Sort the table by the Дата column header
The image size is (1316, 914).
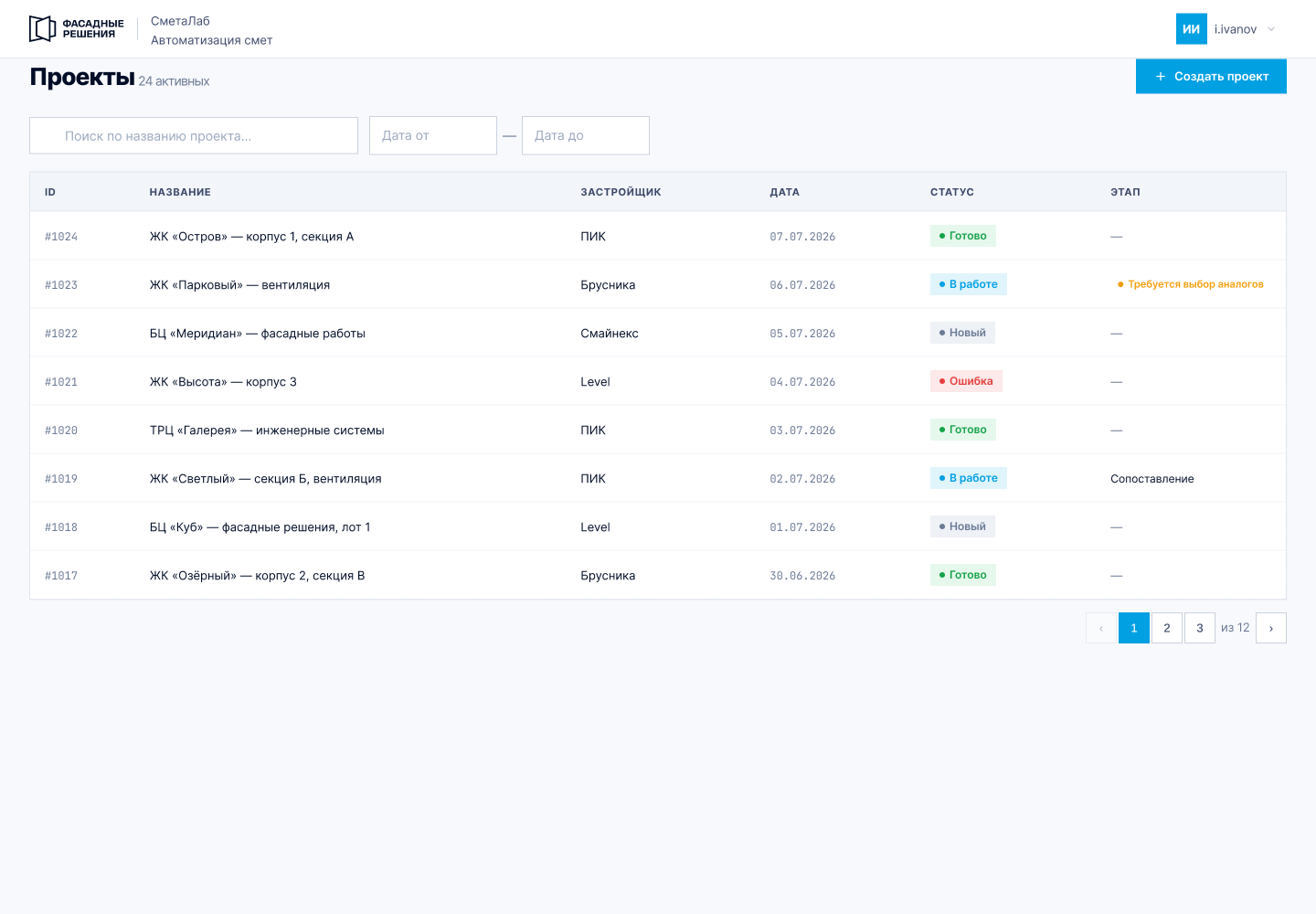pyautogui.click(x=784, y=192)
